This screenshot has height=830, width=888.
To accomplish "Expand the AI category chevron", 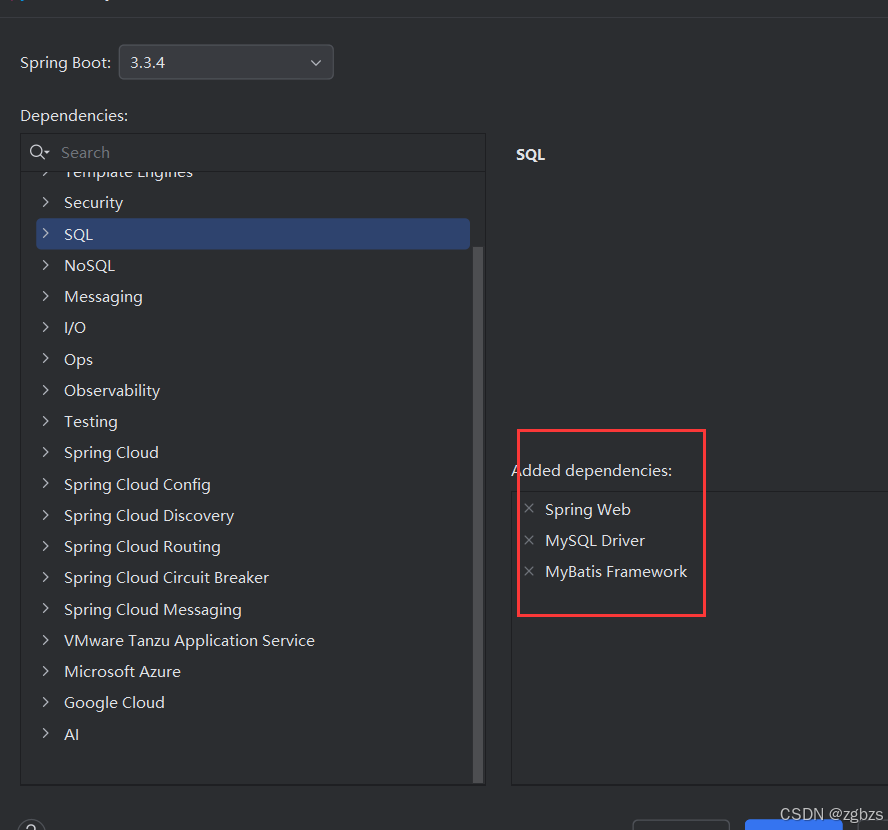I will click(46, 734).
